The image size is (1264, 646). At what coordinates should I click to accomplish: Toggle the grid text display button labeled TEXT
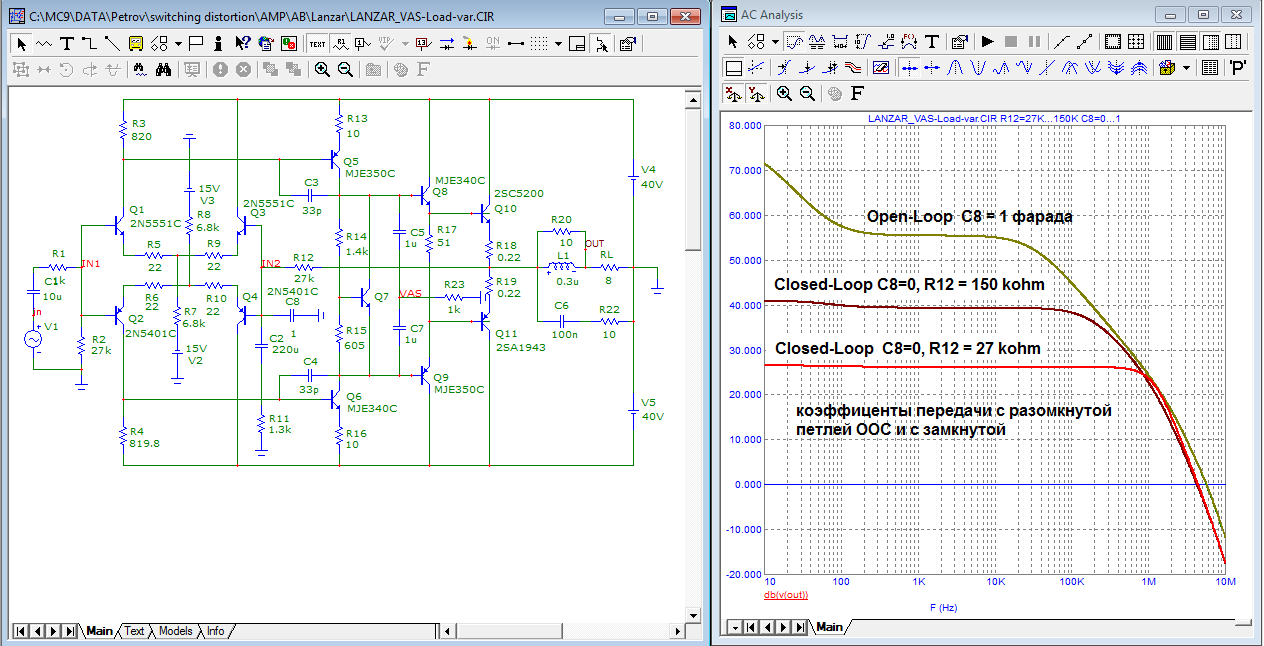317,43
